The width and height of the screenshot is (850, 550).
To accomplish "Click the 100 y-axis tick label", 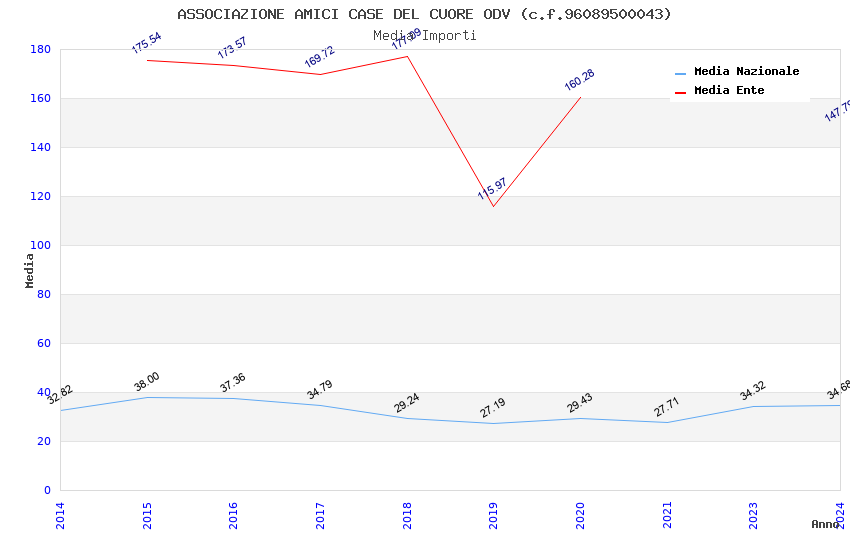I will [x=40, y=245].
